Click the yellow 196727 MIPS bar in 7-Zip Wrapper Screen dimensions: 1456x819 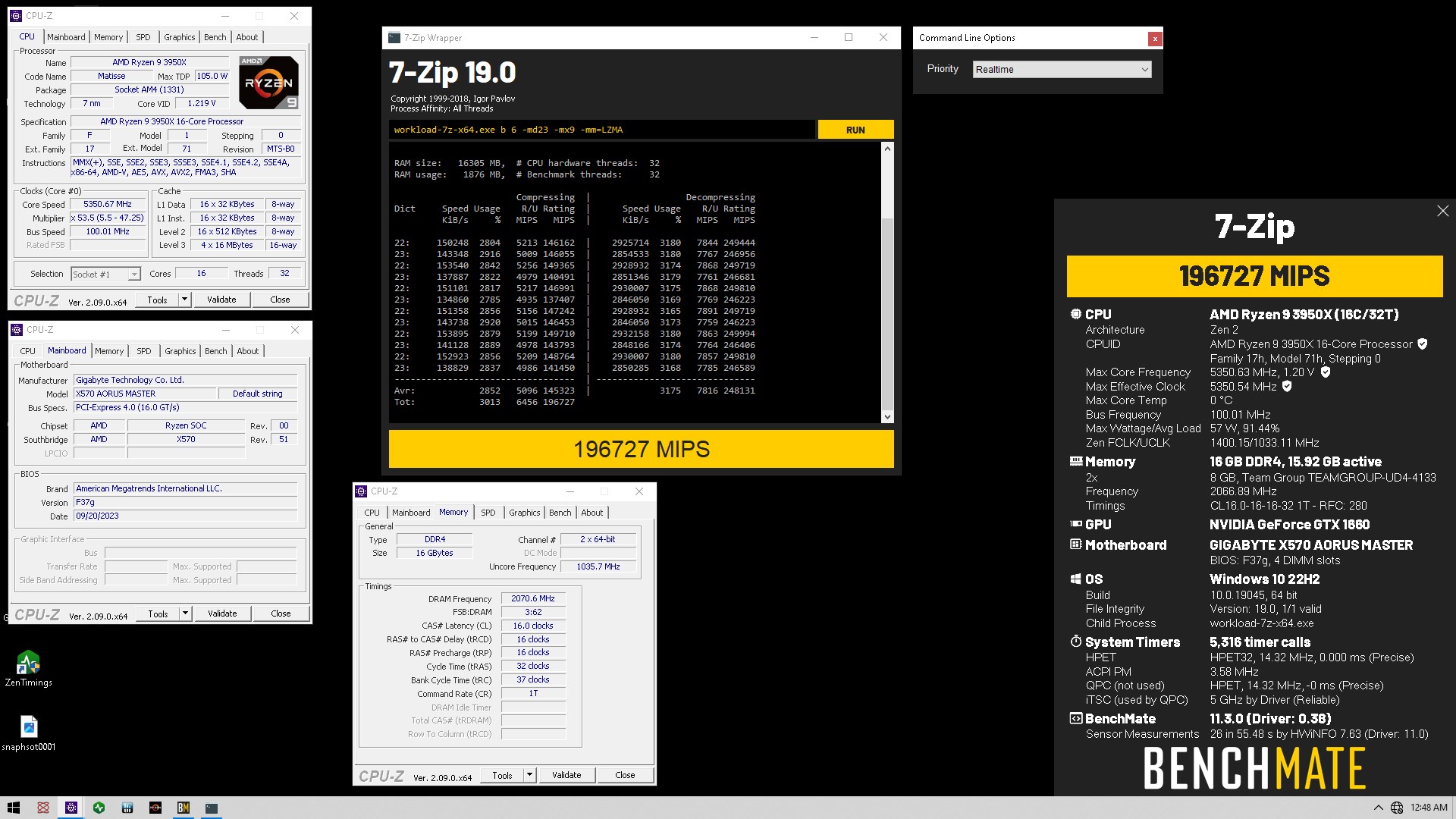coord(641,449)
